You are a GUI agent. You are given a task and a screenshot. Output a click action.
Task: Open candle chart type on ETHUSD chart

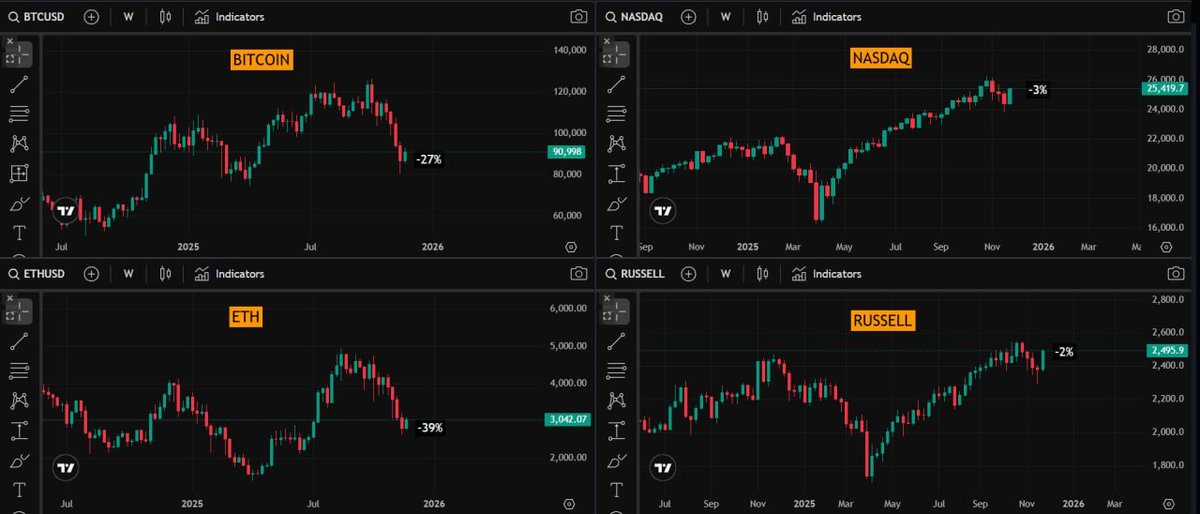(x=166, y=273)
